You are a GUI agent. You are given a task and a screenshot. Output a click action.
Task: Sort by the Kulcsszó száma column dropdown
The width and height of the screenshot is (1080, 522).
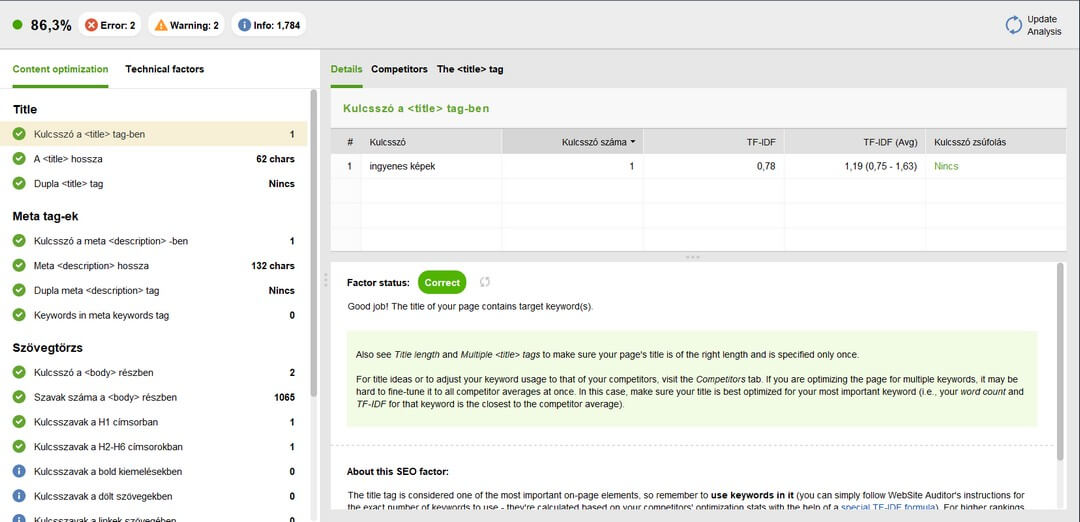(x=632, y=142)
